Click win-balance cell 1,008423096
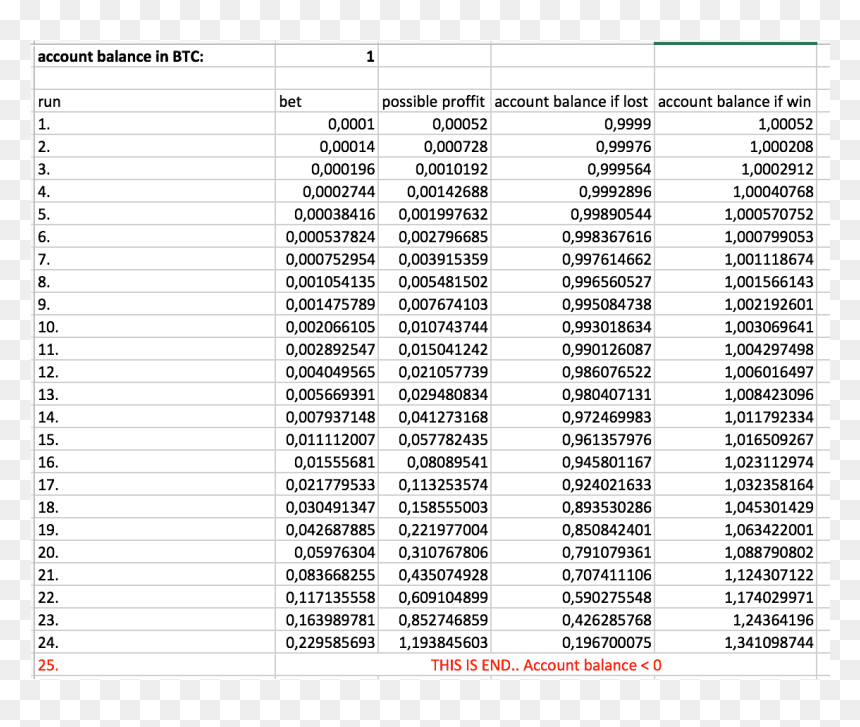 point(735,394)
